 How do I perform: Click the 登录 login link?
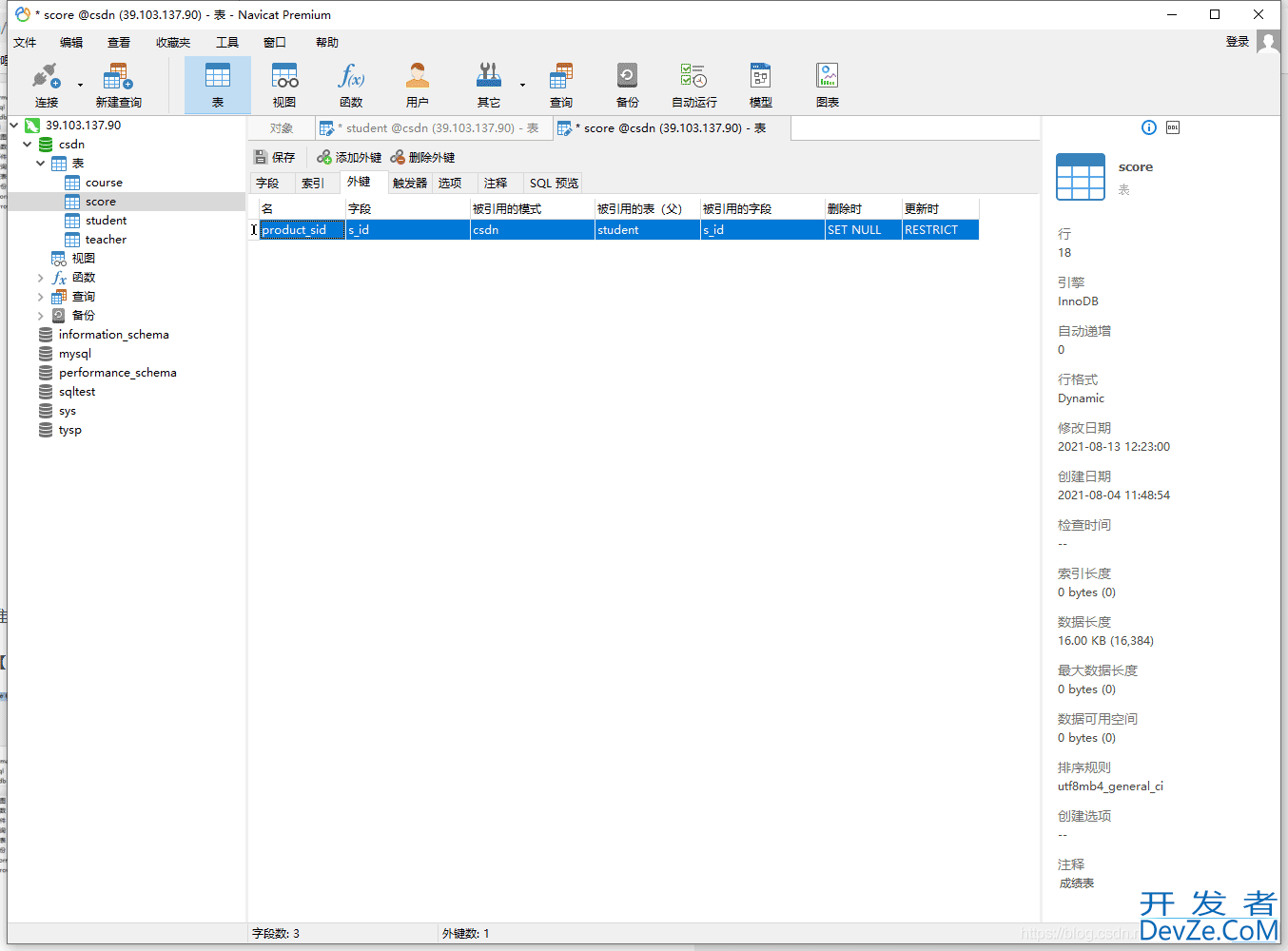coord(1238,42)
